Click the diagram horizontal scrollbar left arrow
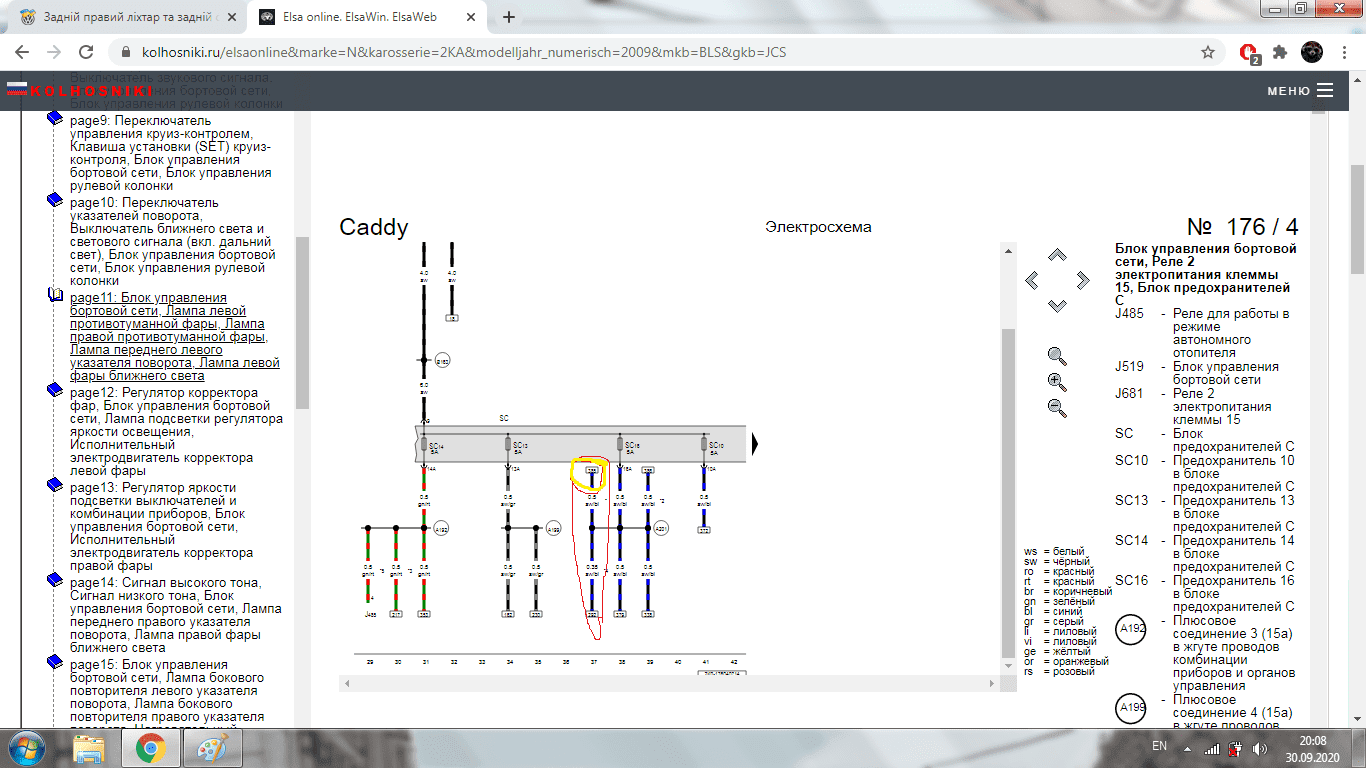 (346, 684)
